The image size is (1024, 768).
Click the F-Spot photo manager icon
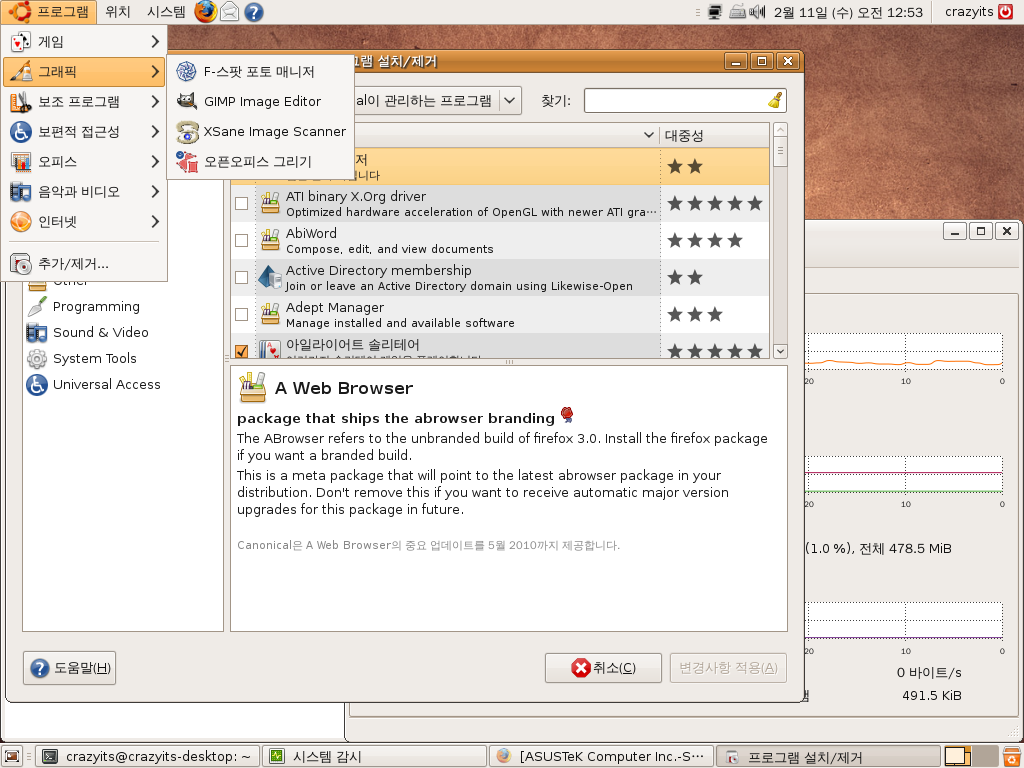point(186,71)
